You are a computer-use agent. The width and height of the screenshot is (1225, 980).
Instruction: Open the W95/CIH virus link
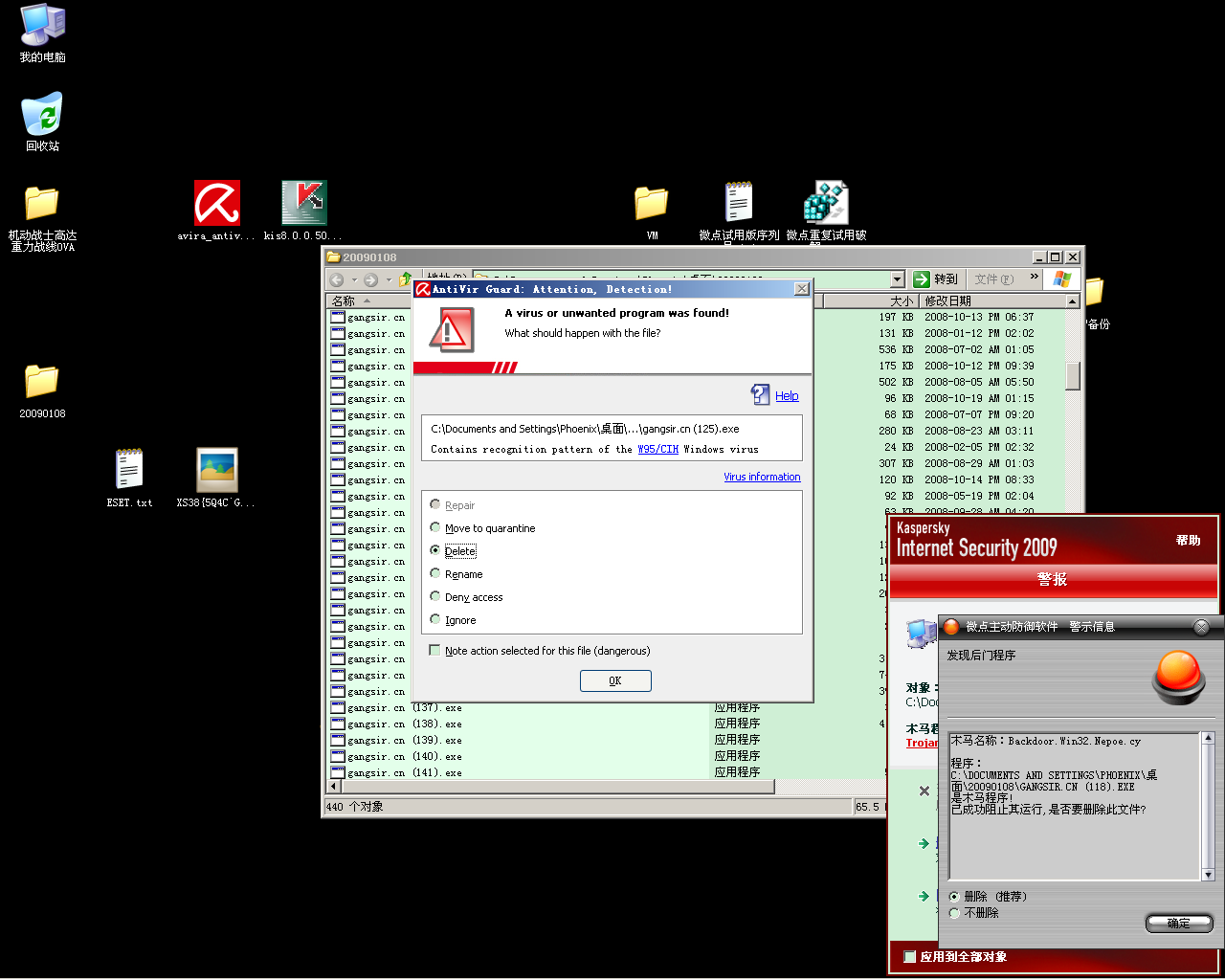tap(658, 449)
